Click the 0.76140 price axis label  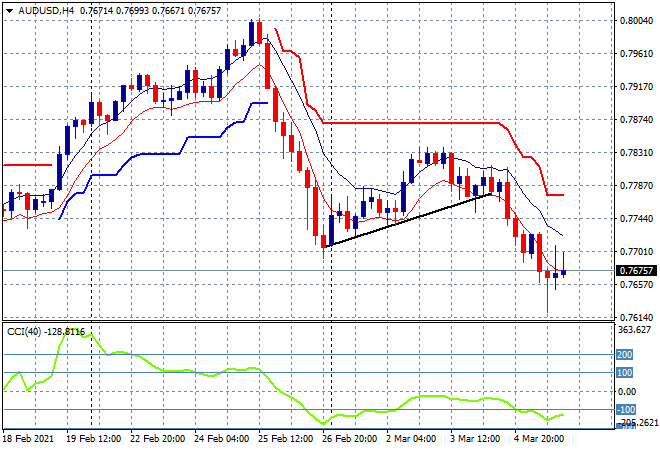(x=636, y=317)
